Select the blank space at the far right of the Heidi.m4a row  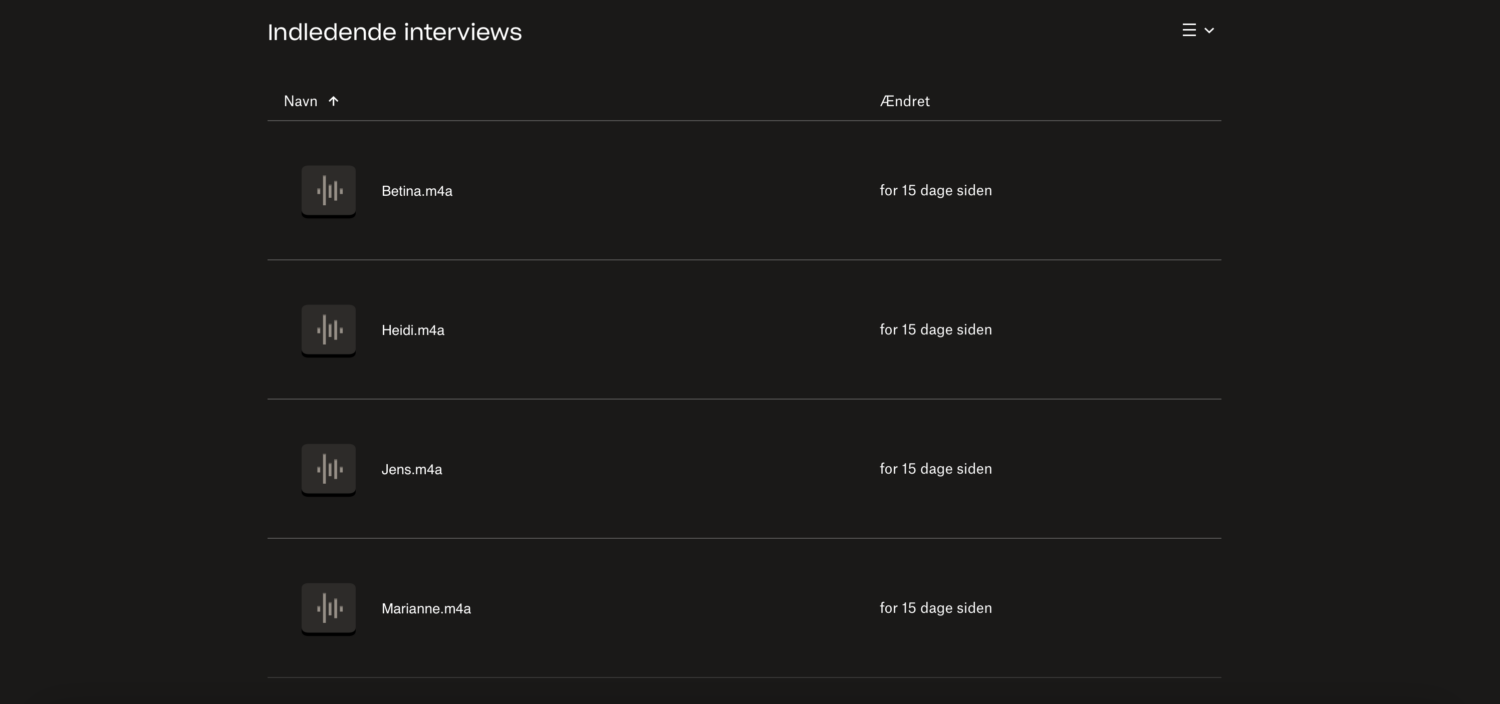1150,329
